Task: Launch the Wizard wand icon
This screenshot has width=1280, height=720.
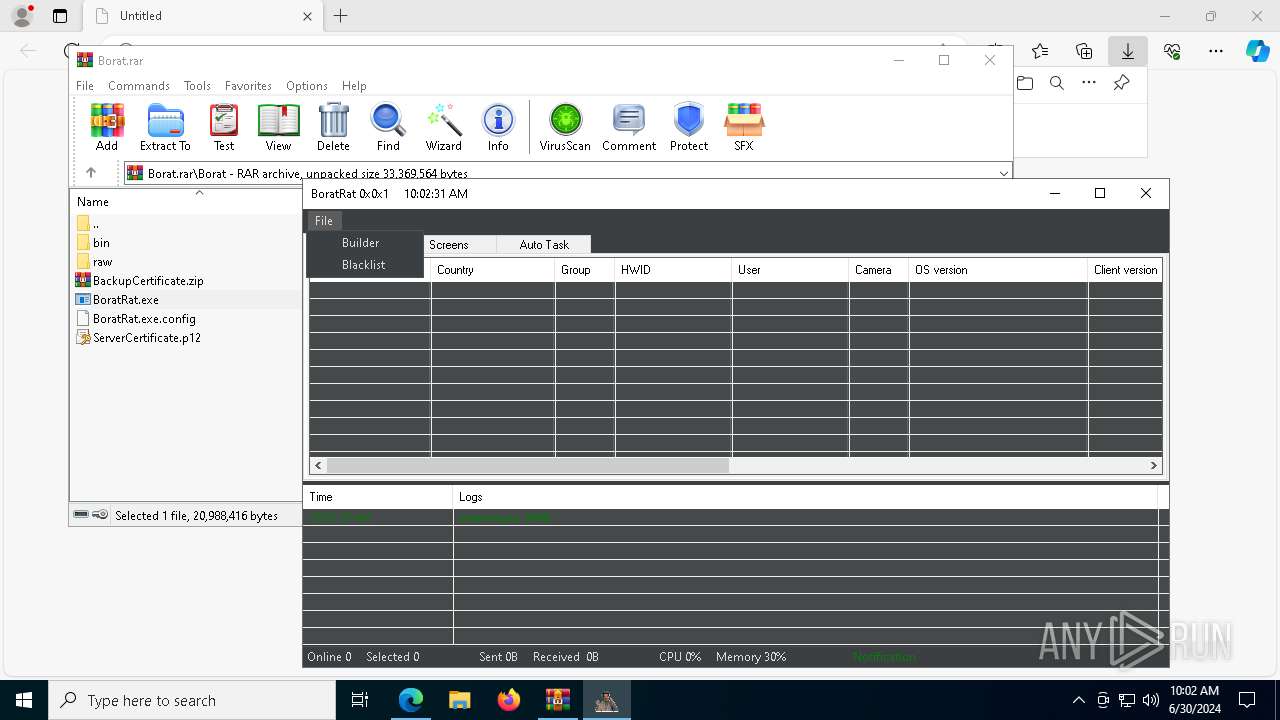Action: point(443,127)
